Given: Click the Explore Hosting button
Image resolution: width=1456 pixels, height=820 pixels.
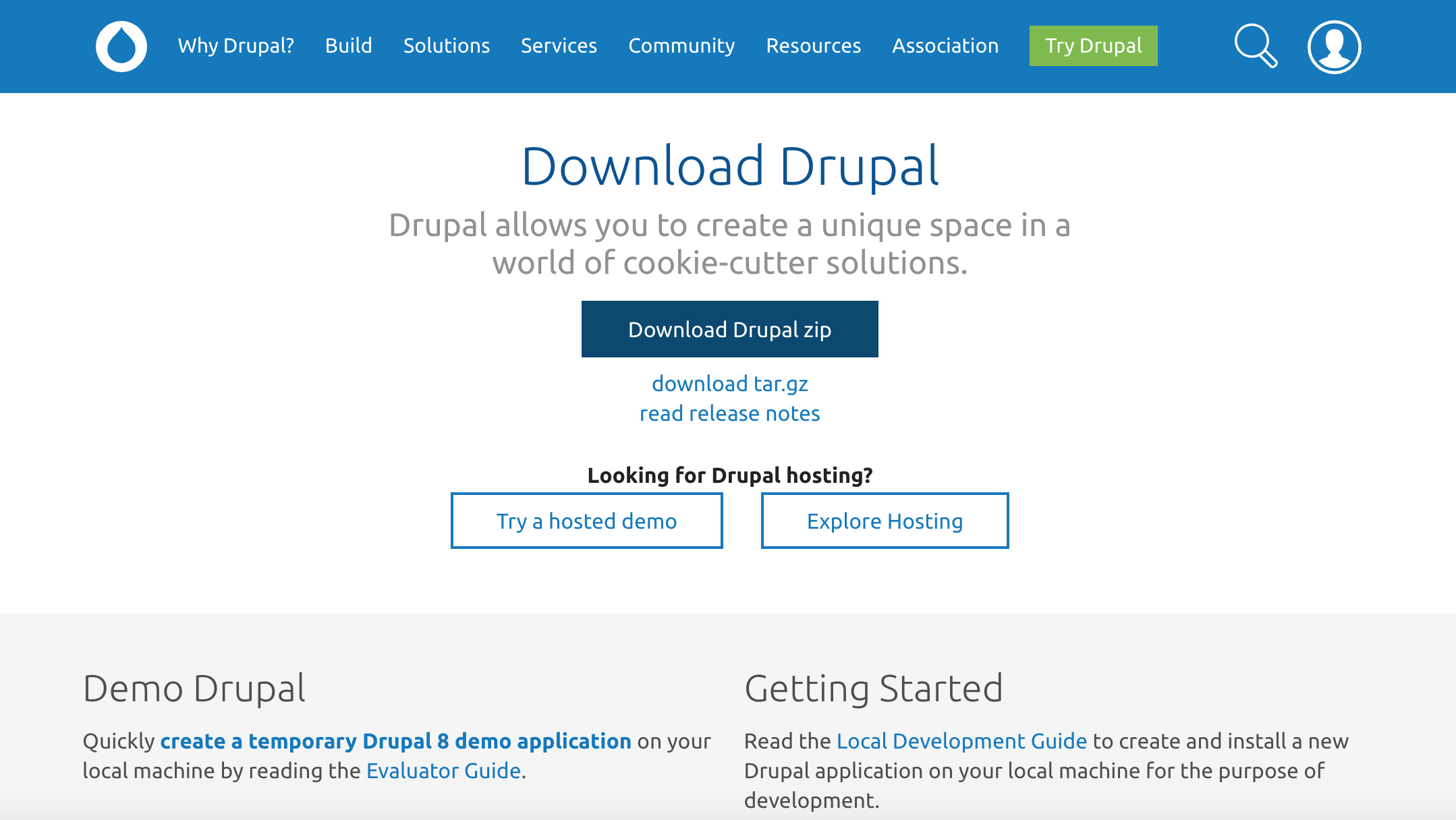Looking at the screenshot, I should pyautogui.click(x=885, y=521).
